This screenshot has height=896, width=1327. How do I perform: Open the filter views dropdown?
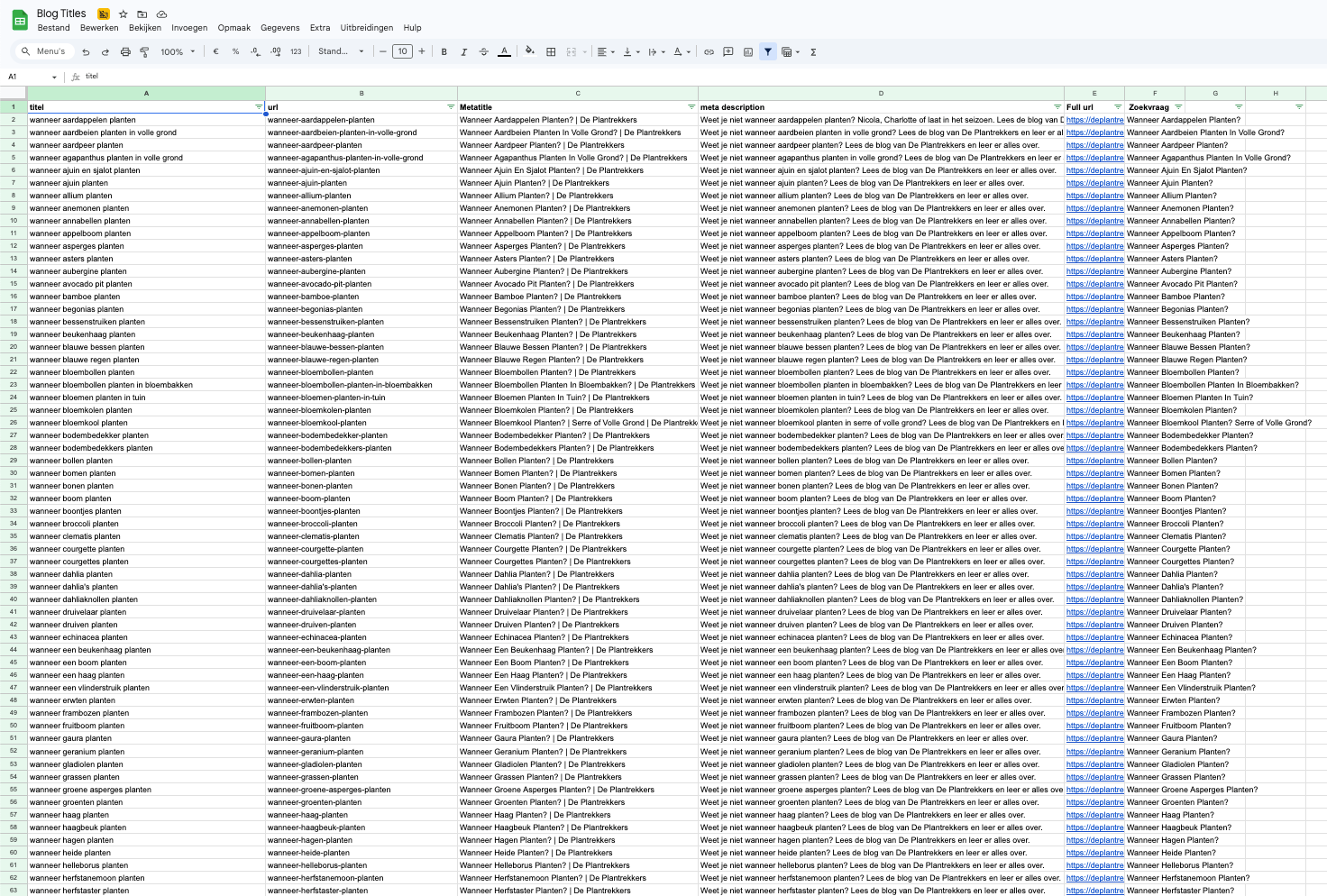(x=790, y=52)
